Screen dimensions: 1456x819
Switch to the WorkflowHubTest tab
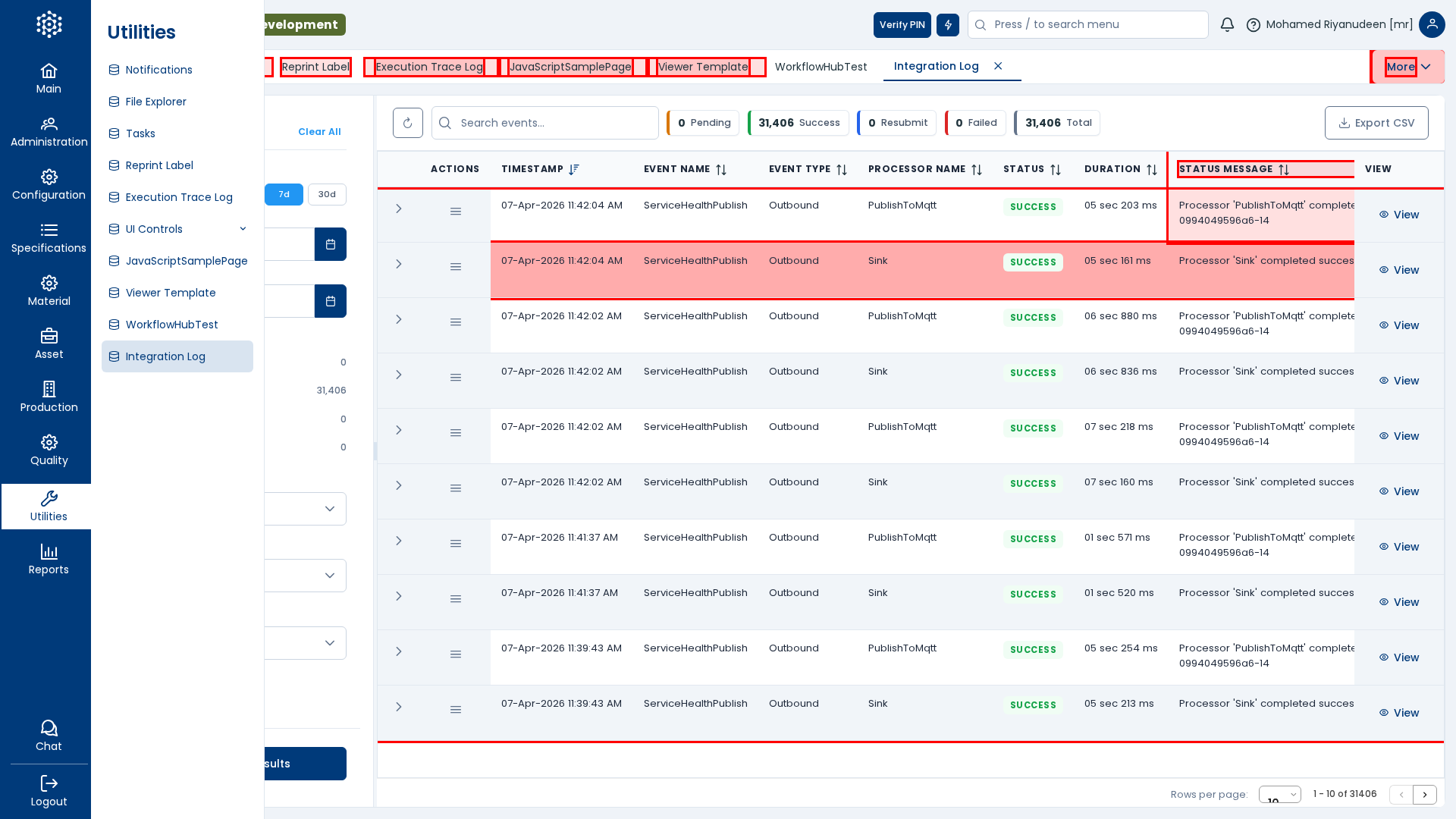tap(821, 67)
